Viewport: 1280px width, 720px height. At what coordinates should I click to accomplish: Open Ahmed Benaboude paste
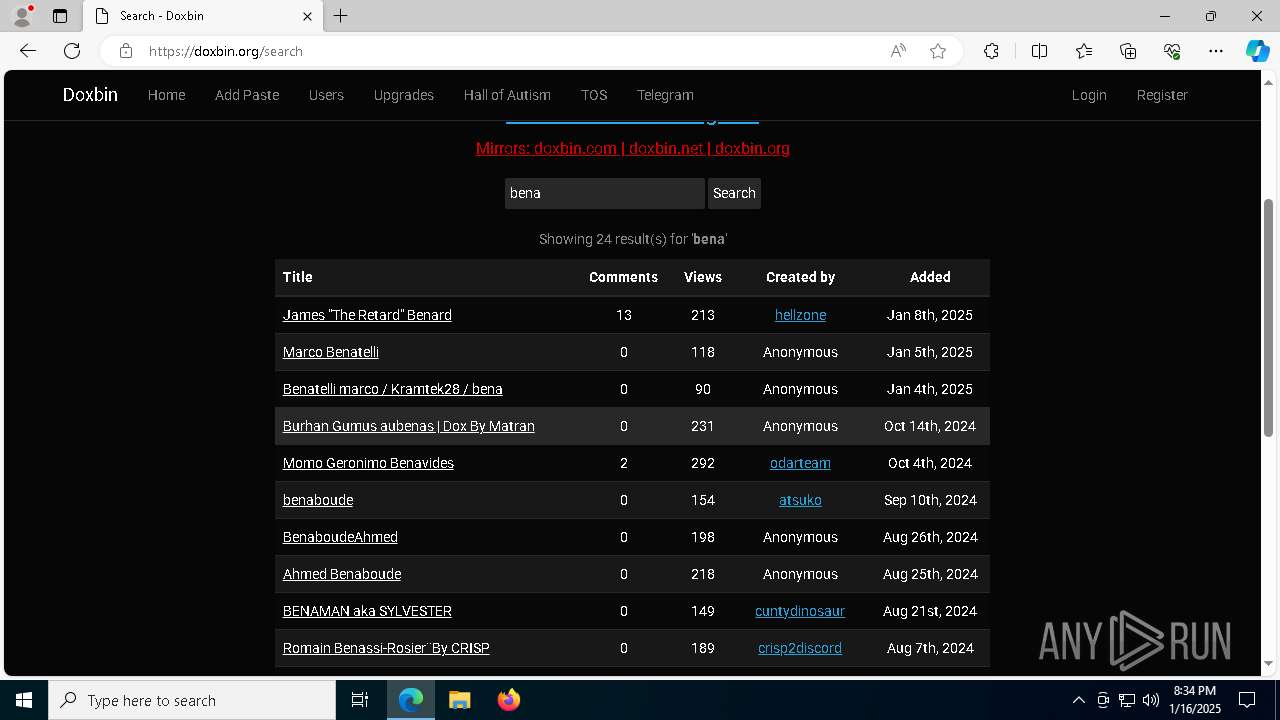click(x=342, y=574)
